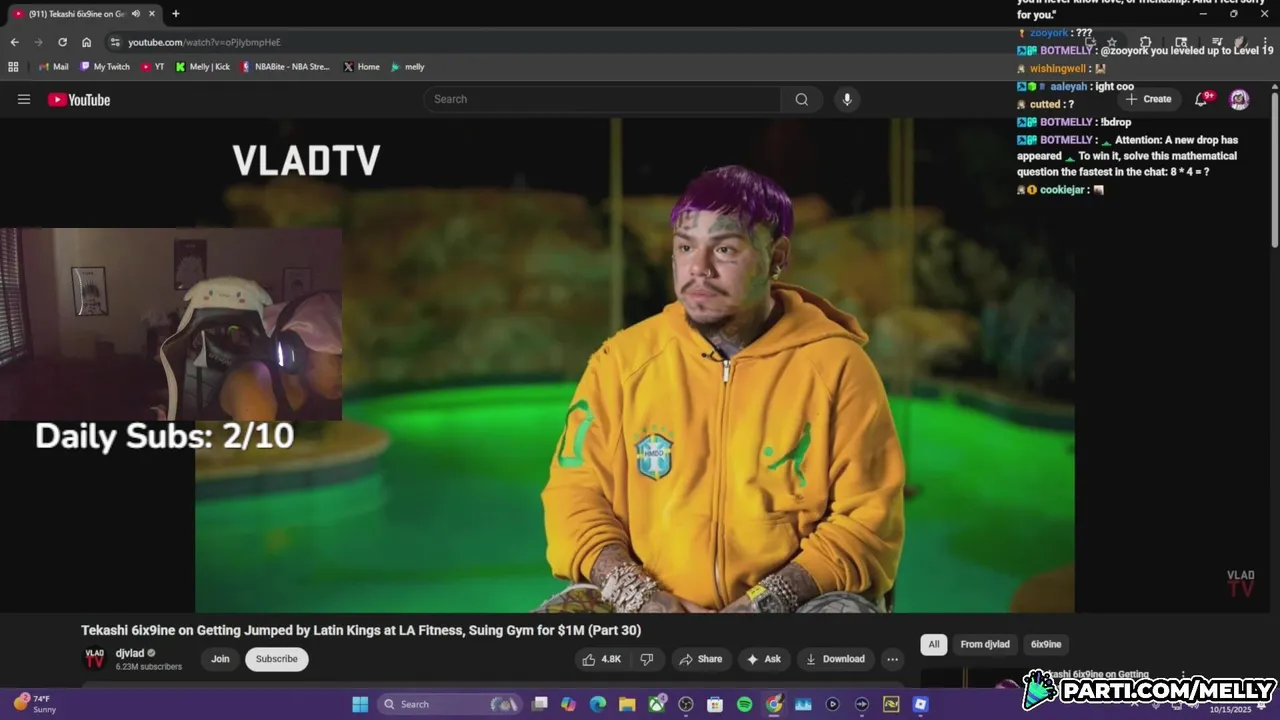Open the YouTube guide hamburger menu
The height and width of the screenshot is (720, 1280).
(24, 99)
